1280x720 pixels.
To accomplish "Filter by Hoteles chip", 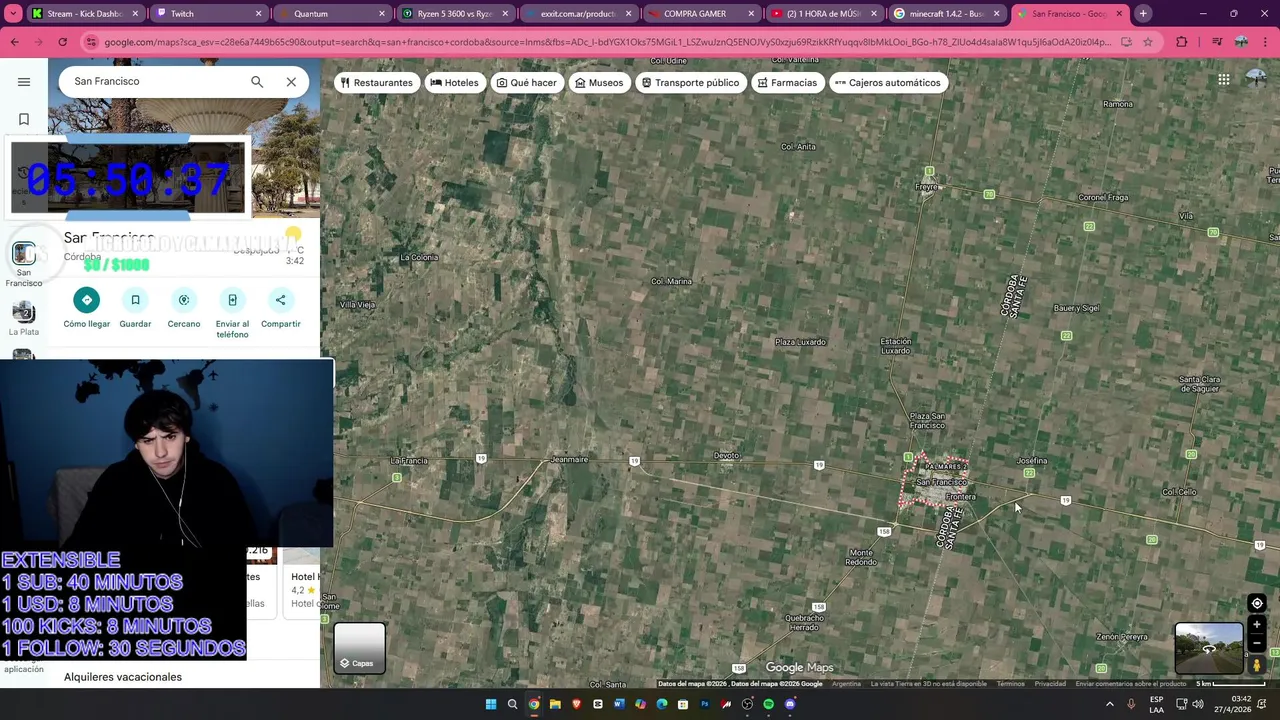I will coord(454,83).
